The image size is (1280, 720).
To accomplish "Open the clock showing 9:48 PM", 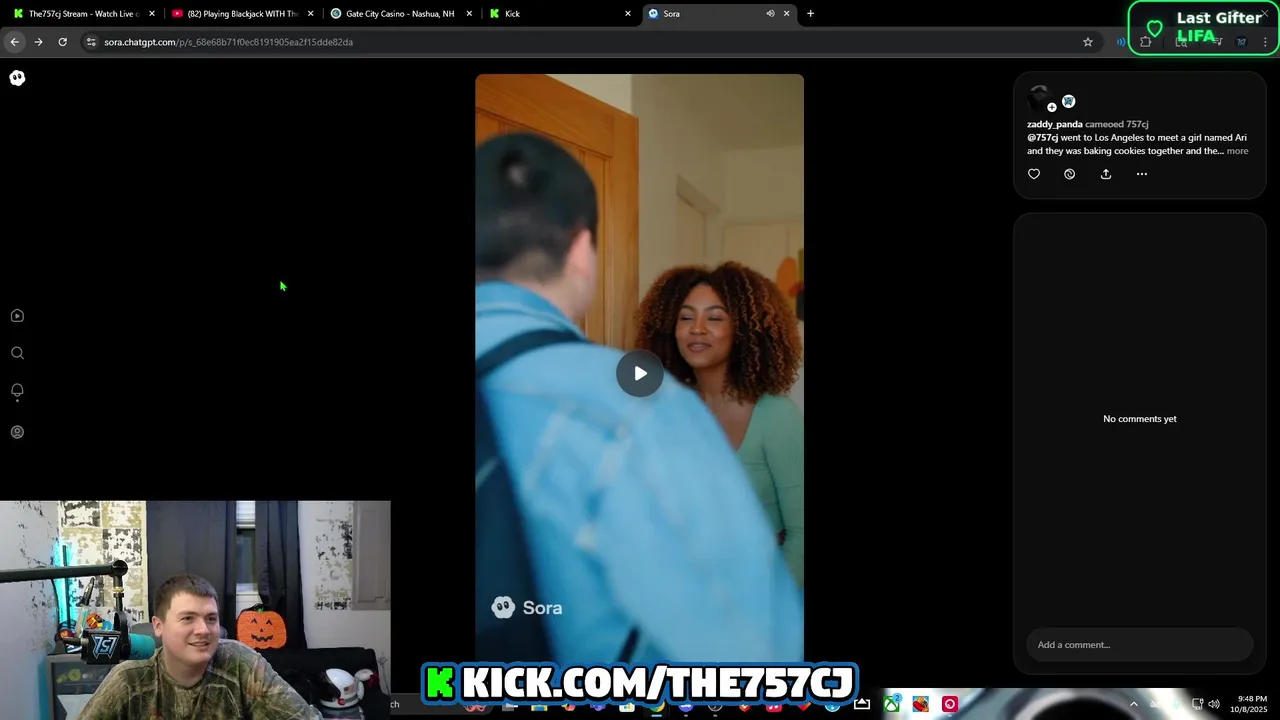I will pos(1251,704).
